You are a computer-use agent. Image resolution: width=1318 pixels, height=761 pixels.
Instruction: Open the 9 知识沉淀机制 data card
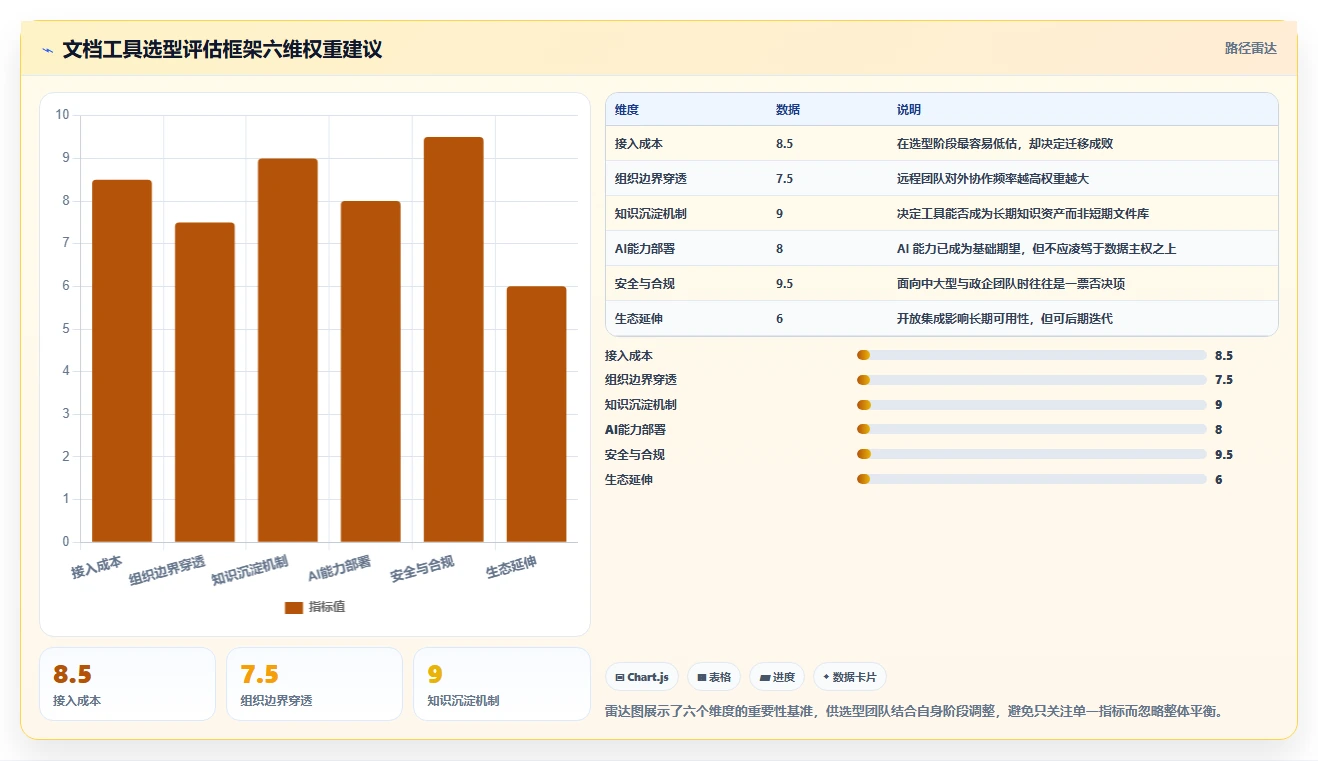tap(501, 684)
